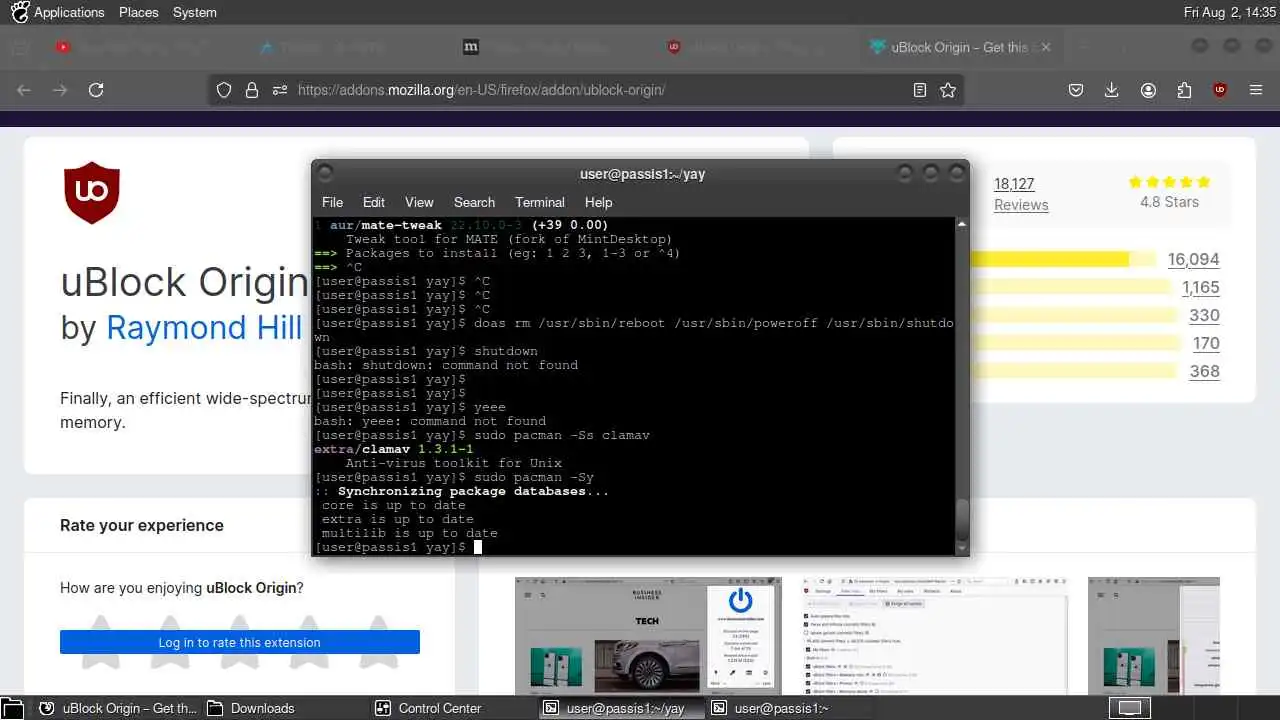
Task: Open the Extensions puzzle-piece menu
Action: click(1184, 90)
